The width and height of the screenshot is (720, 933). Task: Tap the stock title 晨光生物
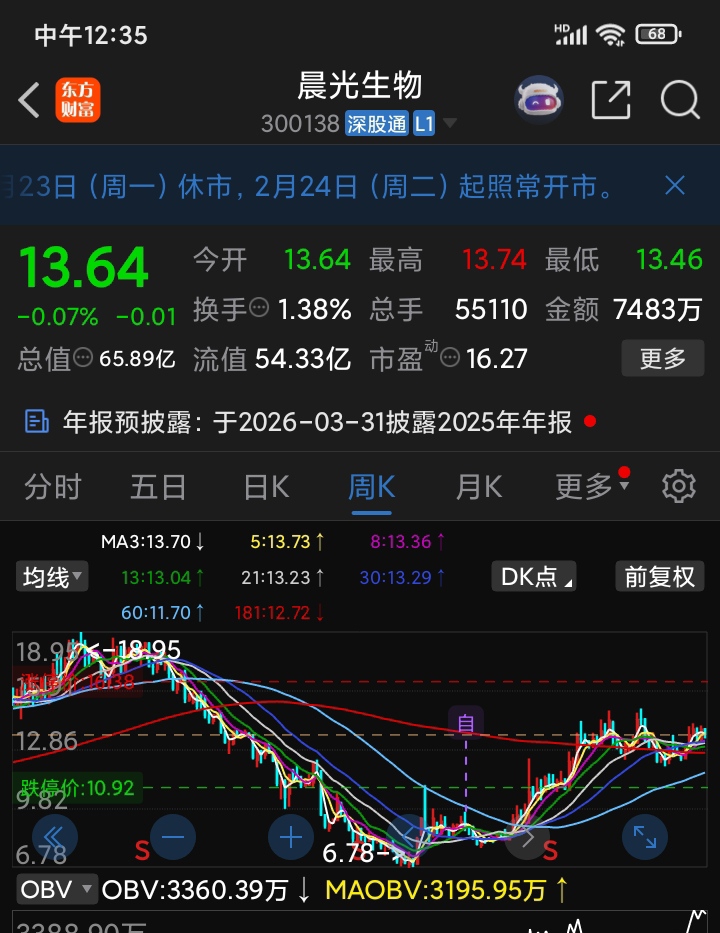[x=360, y=86]
